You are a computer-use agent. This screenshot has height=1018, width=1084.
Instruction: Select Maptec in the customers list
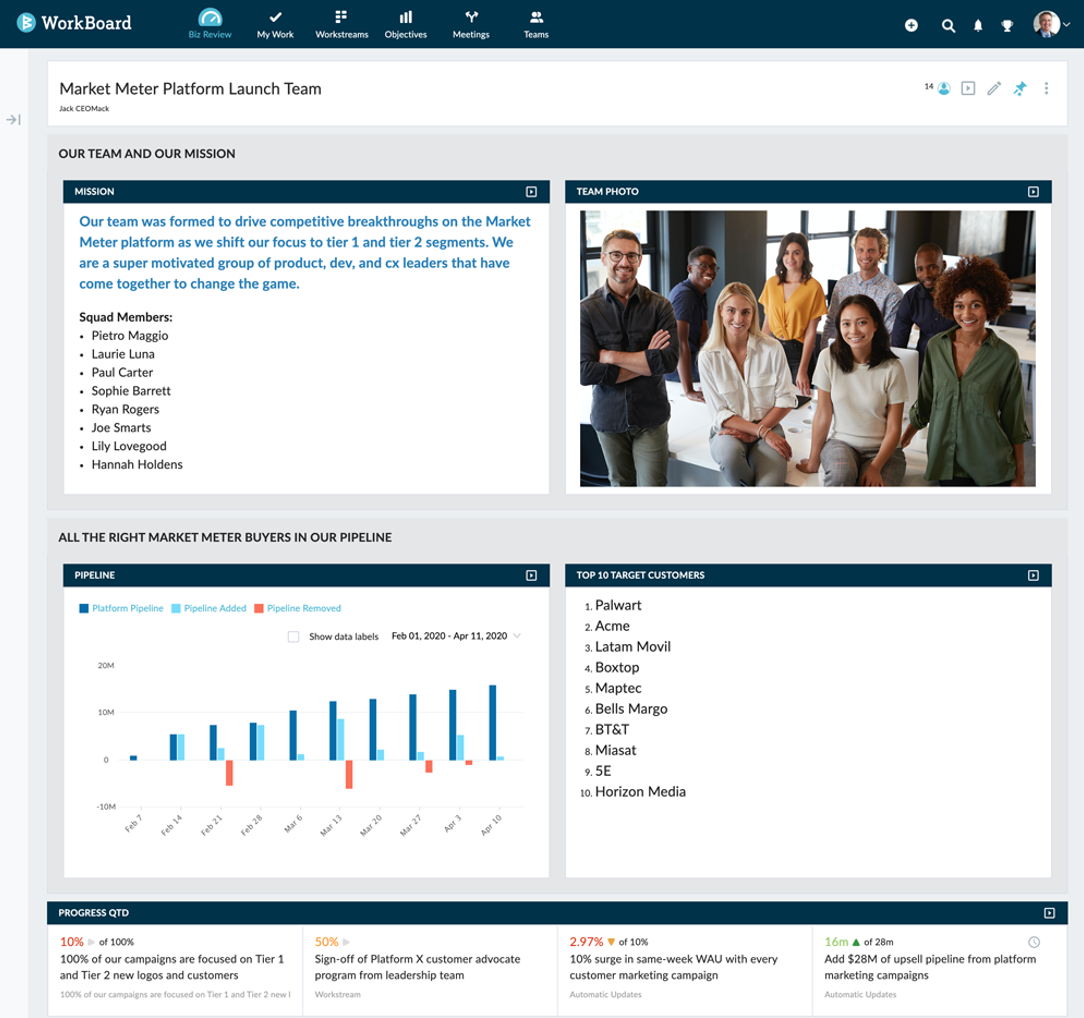click(618, 688)
